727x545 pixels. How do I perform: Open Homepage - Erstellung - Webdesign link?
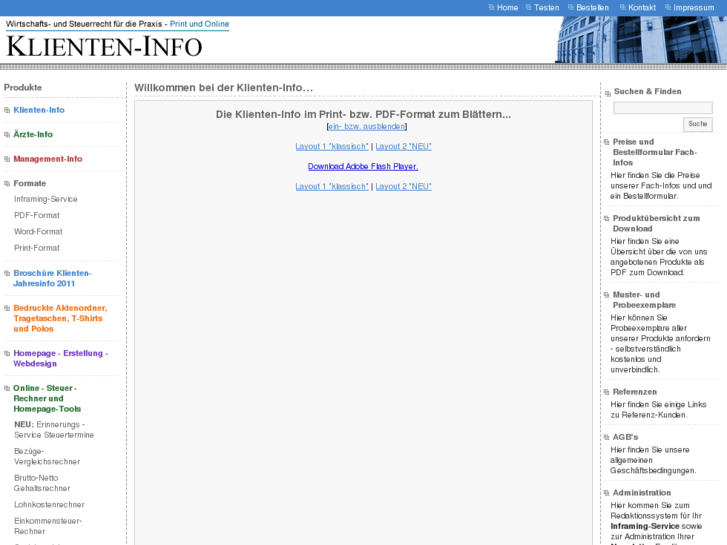(61, 358)
